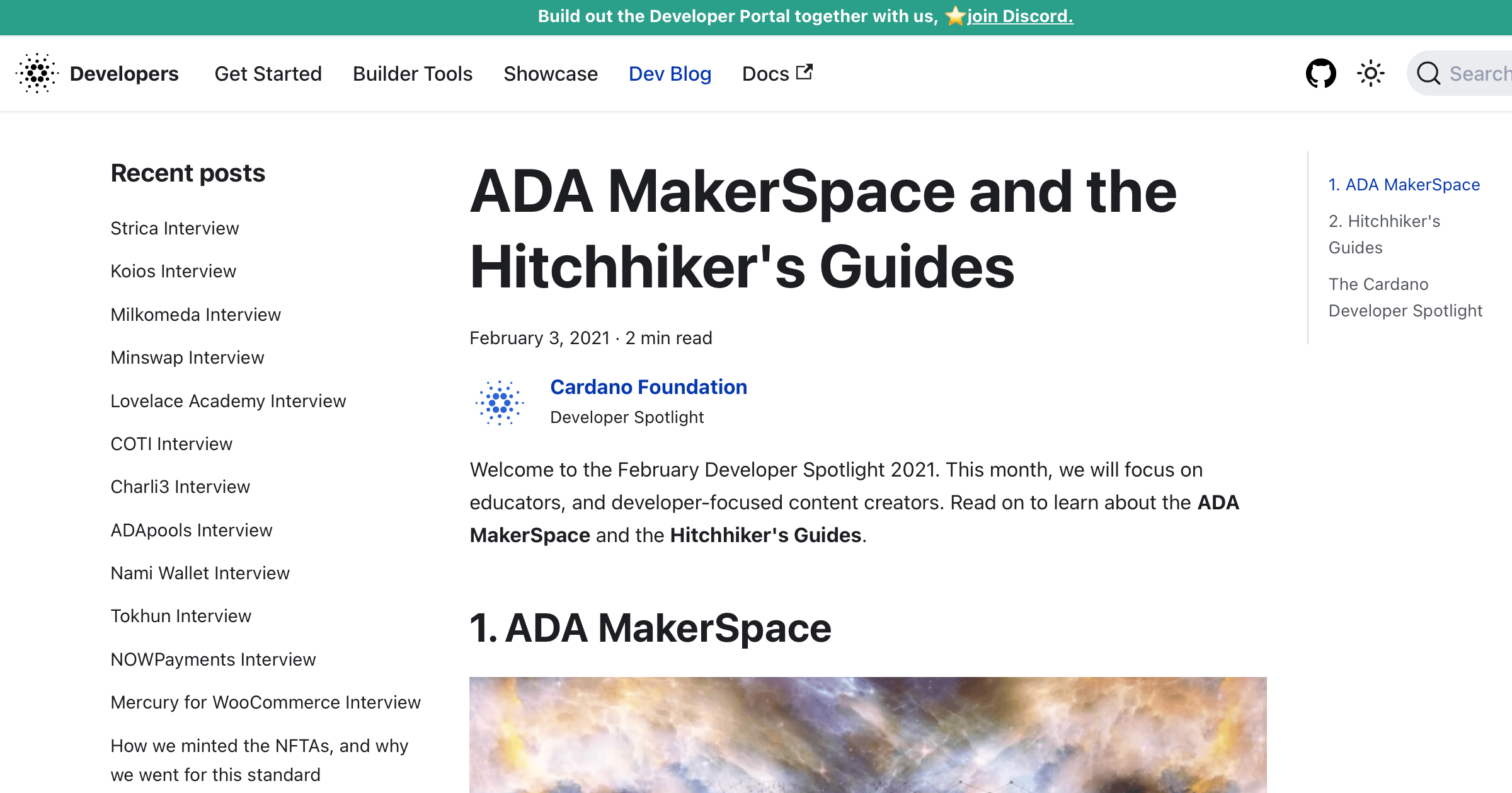This screenshot has width=1512, height=793.
Task: Click the Developer Spotlight author subtitle
Action: coord(627,417)
